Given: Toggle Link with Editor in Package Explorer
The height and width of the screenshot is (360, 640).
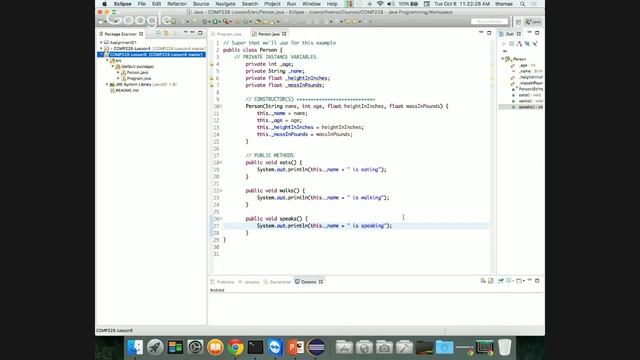Looking at the screenshot, I should click(x=166, y=33).
